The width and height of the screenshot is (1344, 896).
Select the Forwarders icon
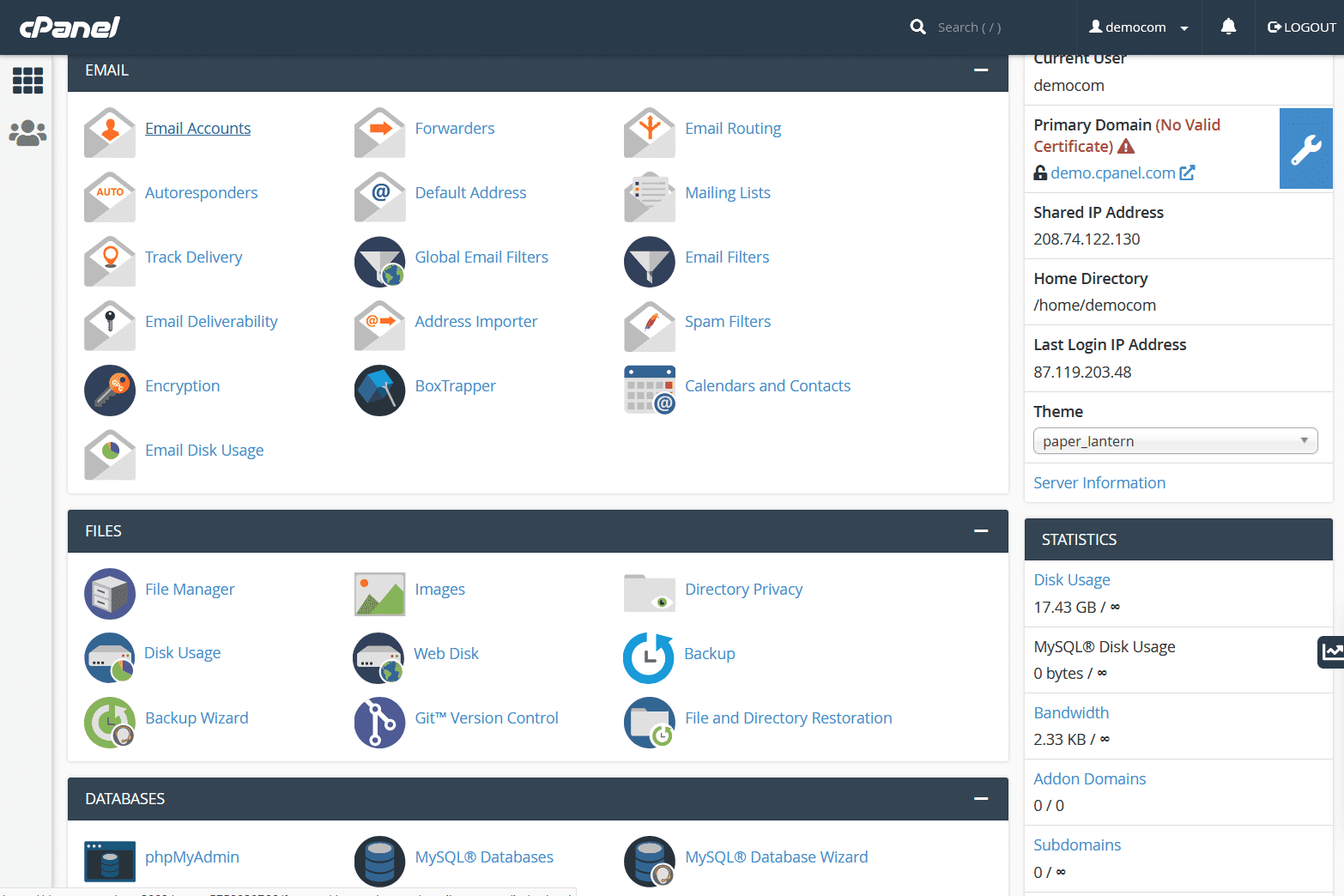click(379, 133)
